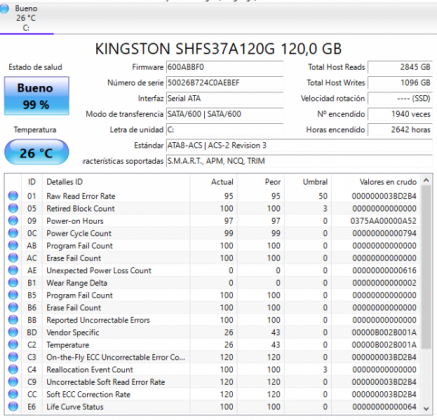Click the supported features field S.M.A.R.T., APM
Image resolution: width=437 pixels, height=420 pixels.
pos(299,161)
